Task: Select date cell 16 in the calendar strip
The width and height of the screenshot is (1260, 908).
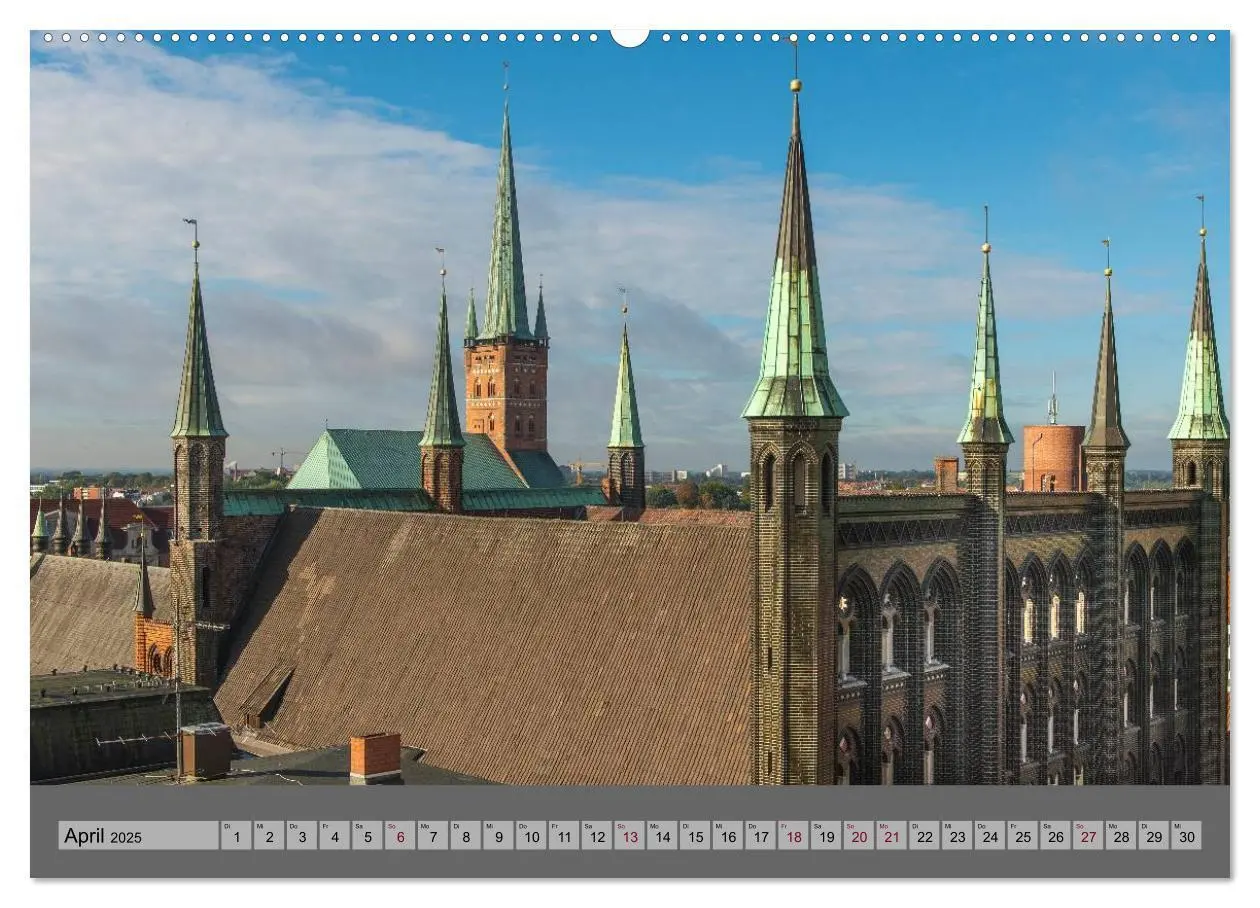Action: pyautogui.click(x=727, y=836)
